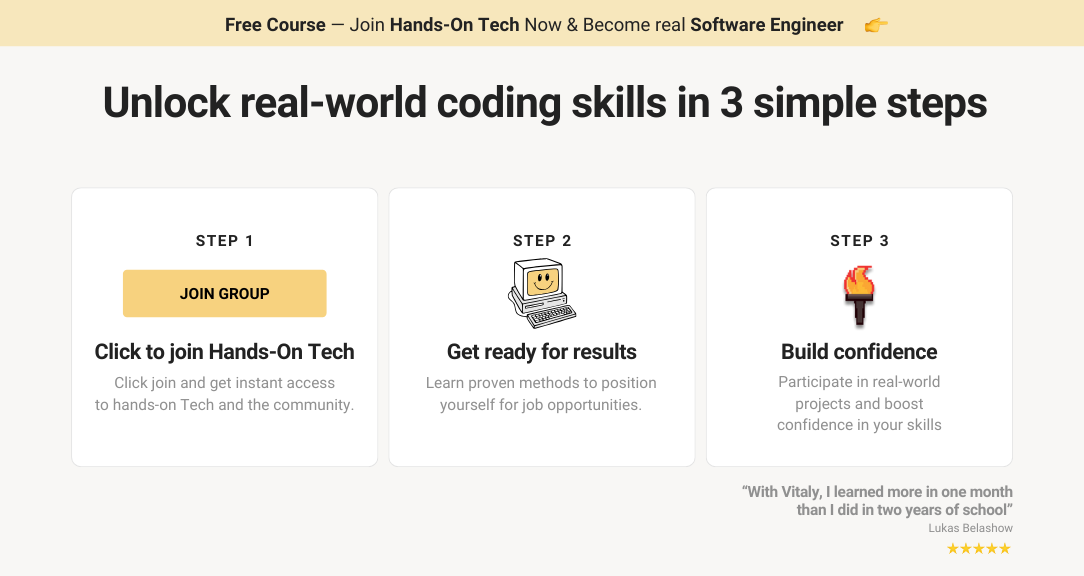Click the five-star rating icons
The width and height of the screenshot is (1084, 576).
pos(979,549)
